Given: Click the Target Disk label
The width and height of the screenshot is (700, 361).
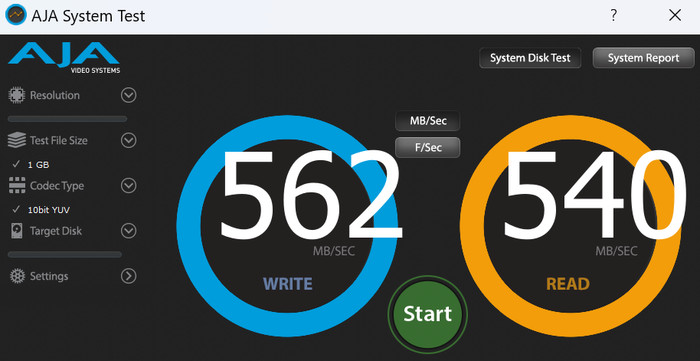Looking at the screenshot, I should [56, 231].
